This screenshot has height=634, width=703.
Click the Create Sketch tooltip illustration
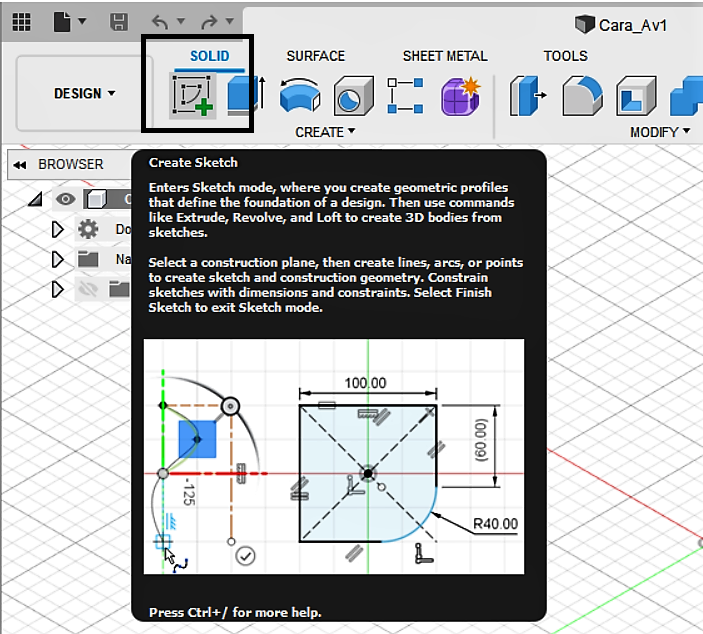334,456
